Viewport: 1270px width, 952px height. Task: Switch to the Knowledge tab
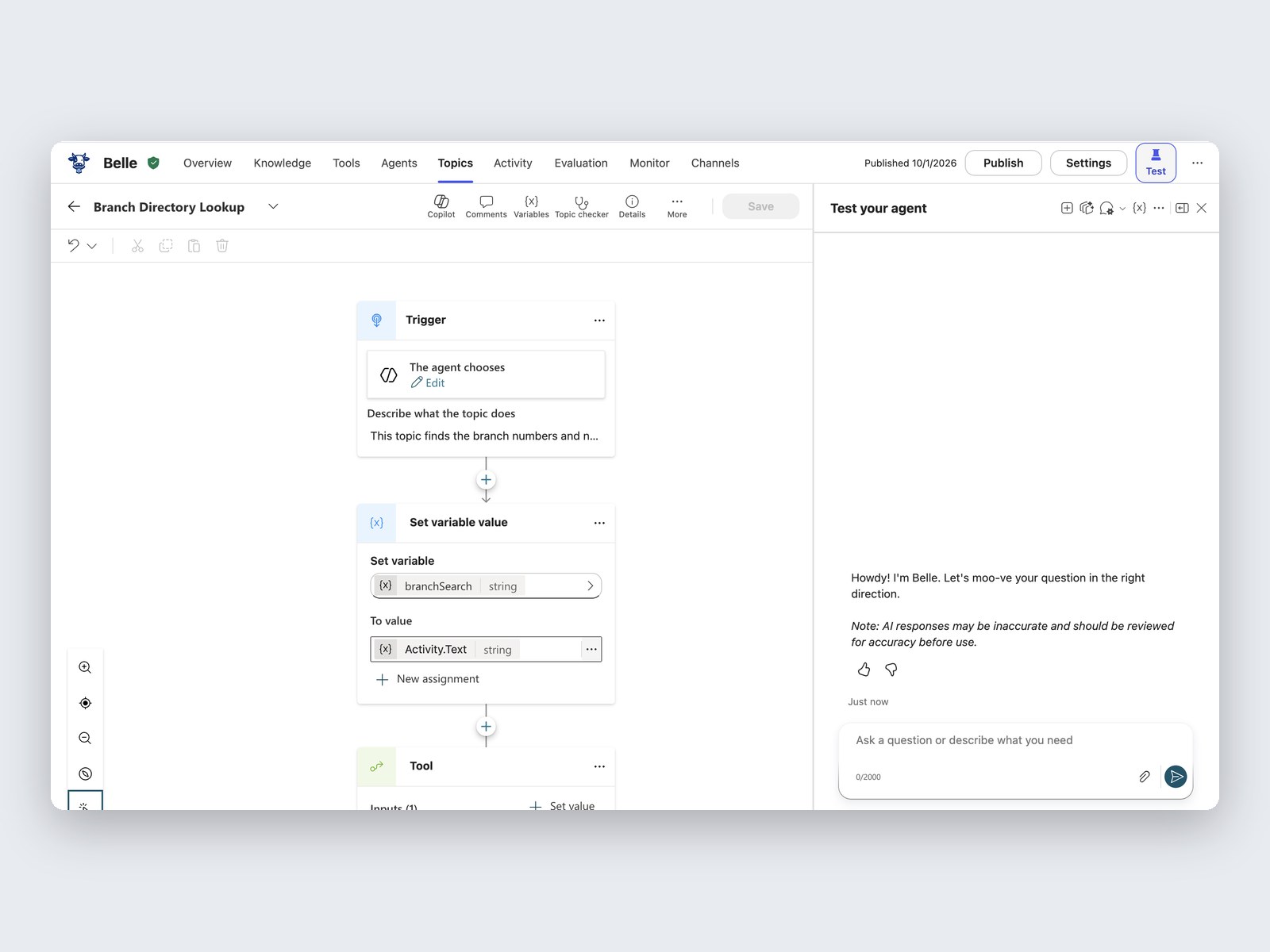(x=283, y=163)
